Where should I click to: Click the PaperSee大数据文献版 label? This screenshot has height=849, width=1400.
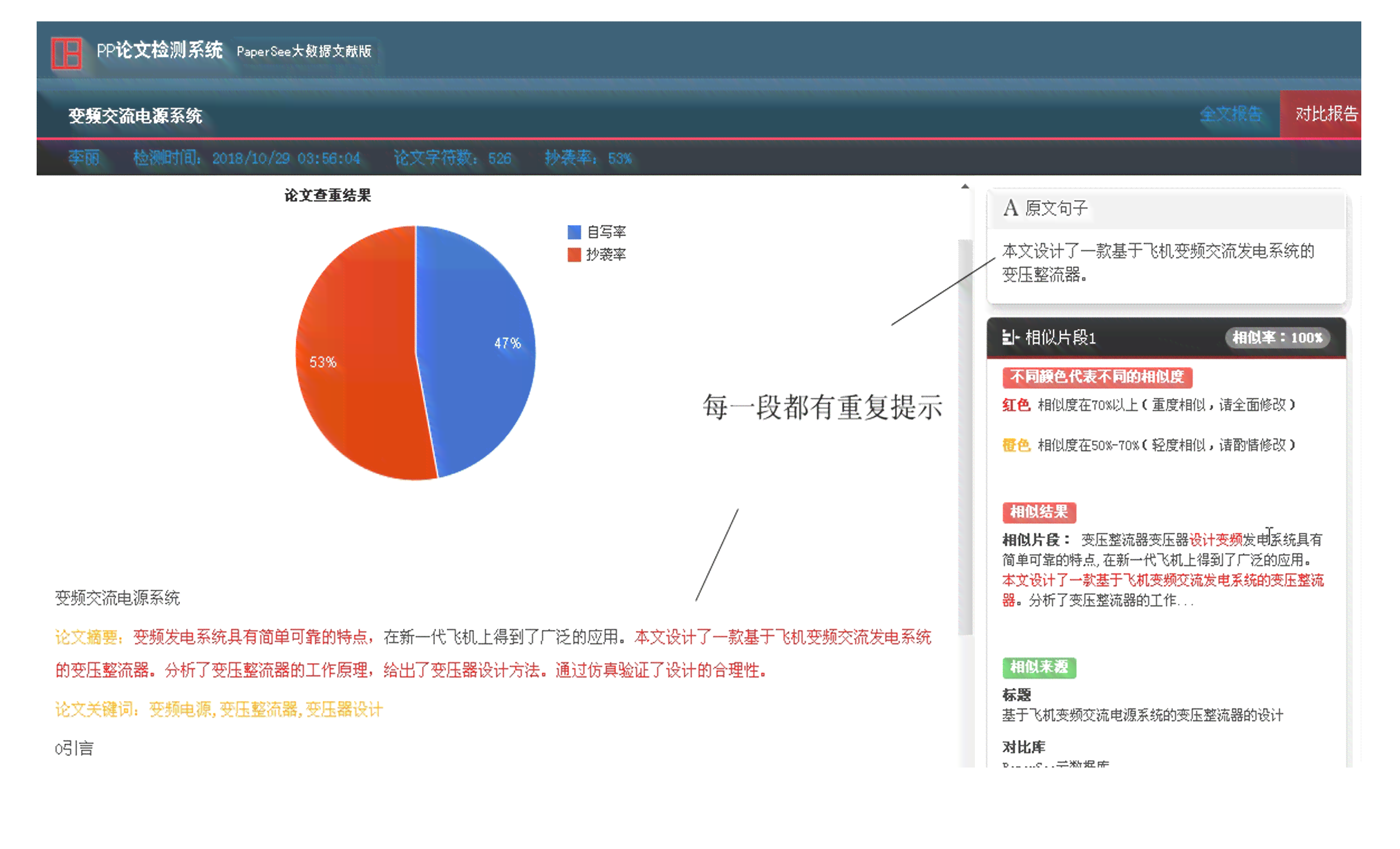[304, 52]
